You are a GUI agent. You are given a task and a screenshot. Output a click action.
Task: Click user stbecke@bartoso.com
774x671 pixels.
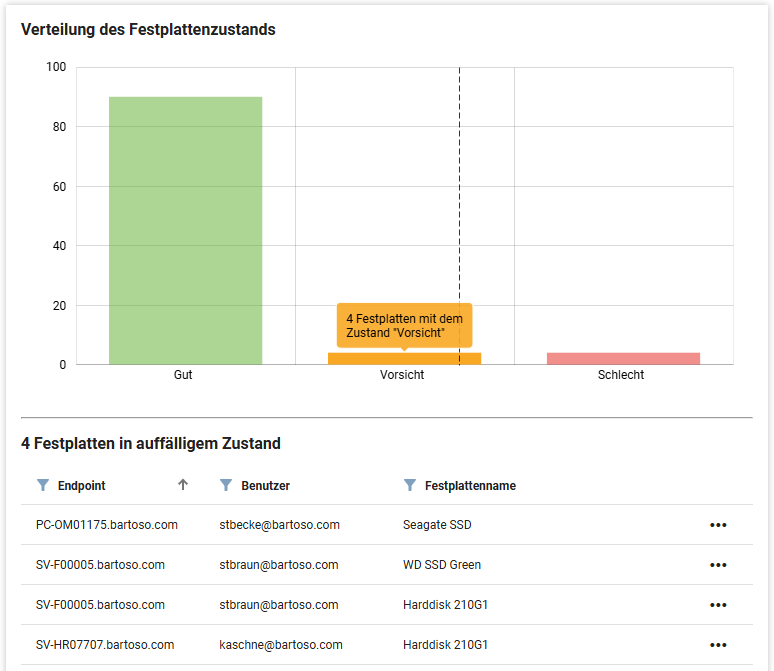[279, 525]
